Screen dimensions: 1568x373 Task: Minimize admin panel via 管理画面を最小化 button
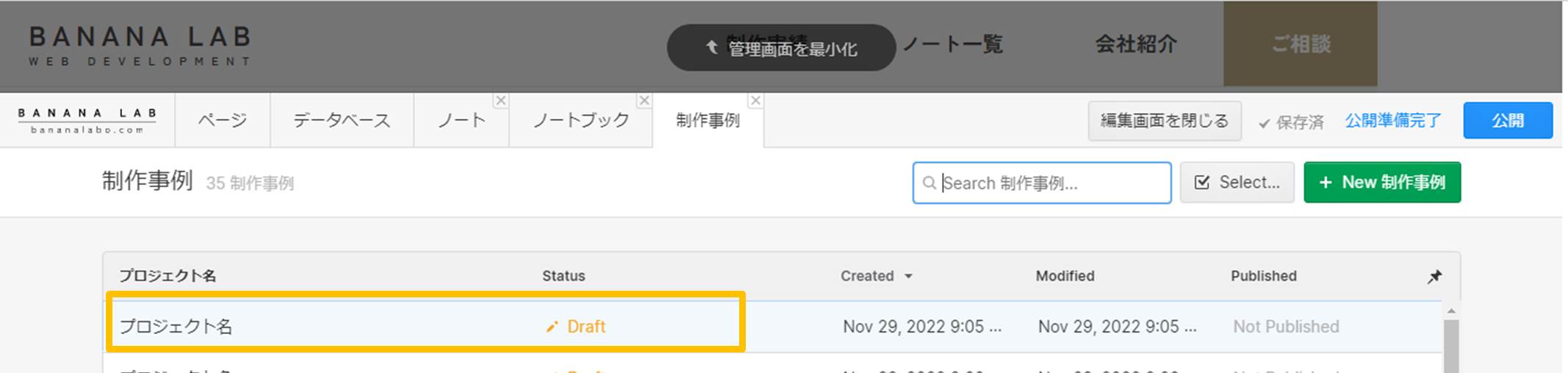(781, 48)
